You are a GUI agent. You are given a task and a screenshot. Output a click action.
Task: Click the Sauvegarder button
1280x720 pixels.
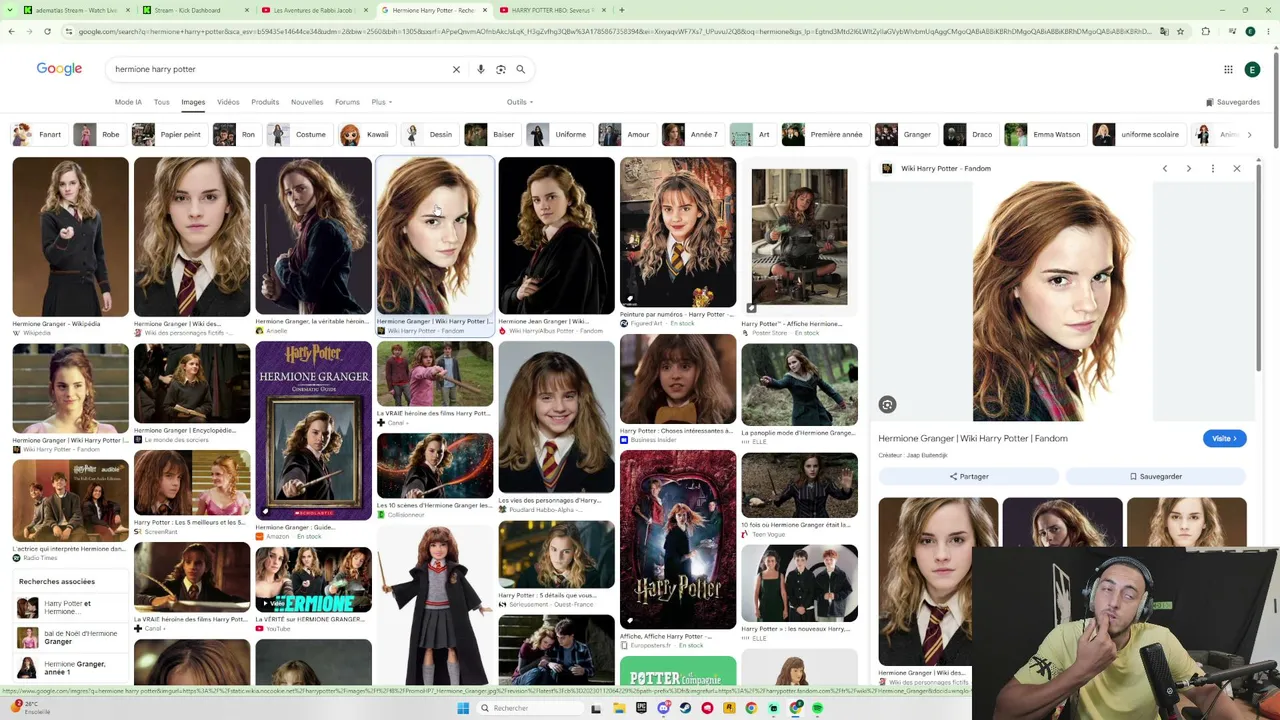pyautogui.click(x=1155, y=477)
